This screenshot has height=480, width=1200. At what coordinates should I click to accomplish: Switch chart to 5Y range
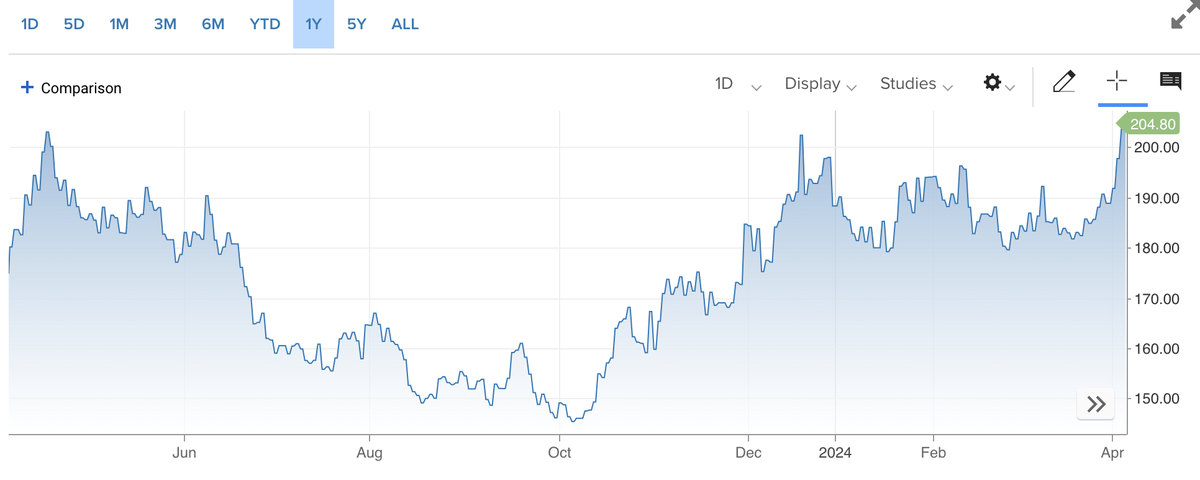[x=357, y=24]
